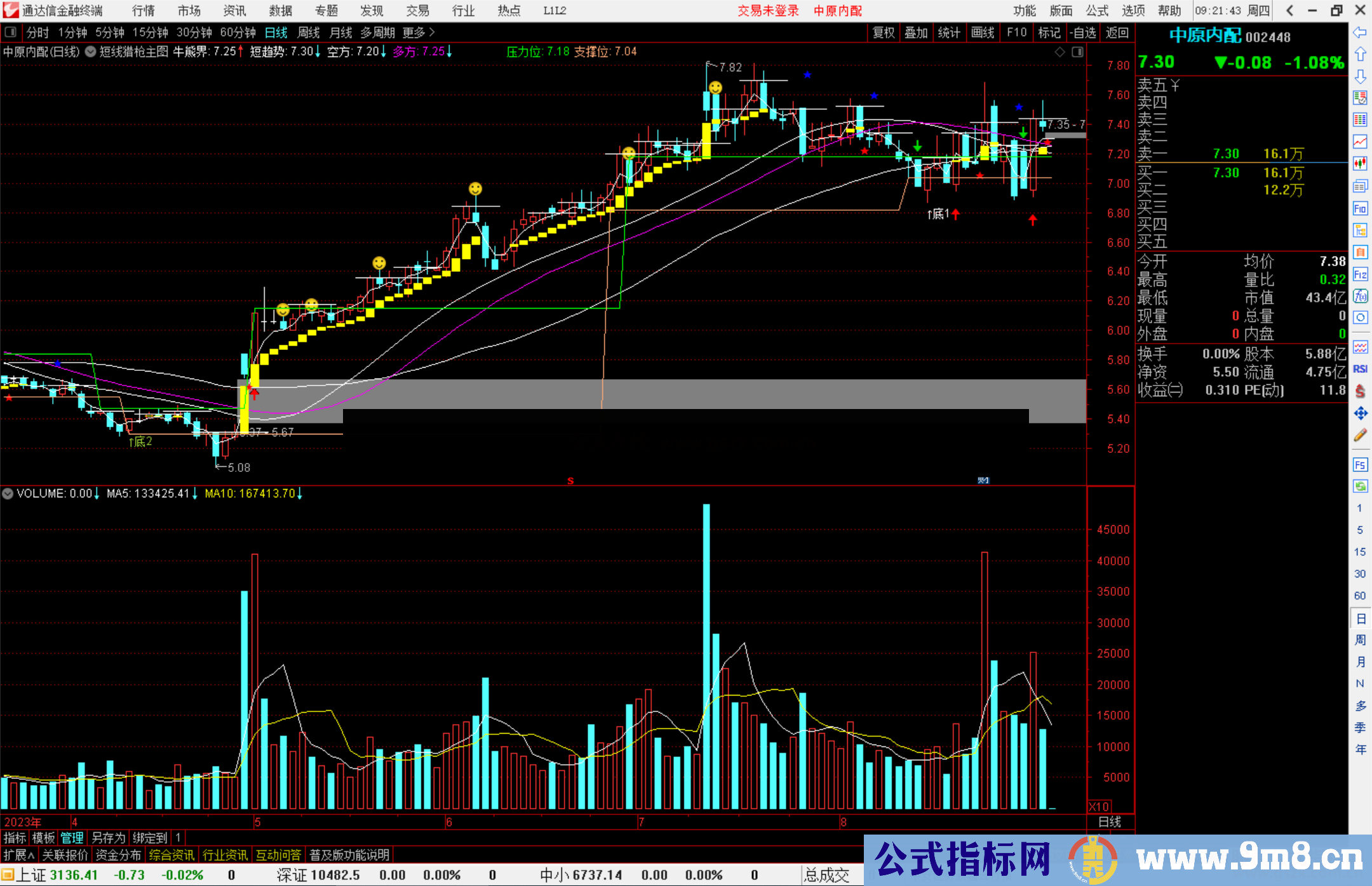Click the candlestick chart icon in sidebar

(x=1360, y=163)
